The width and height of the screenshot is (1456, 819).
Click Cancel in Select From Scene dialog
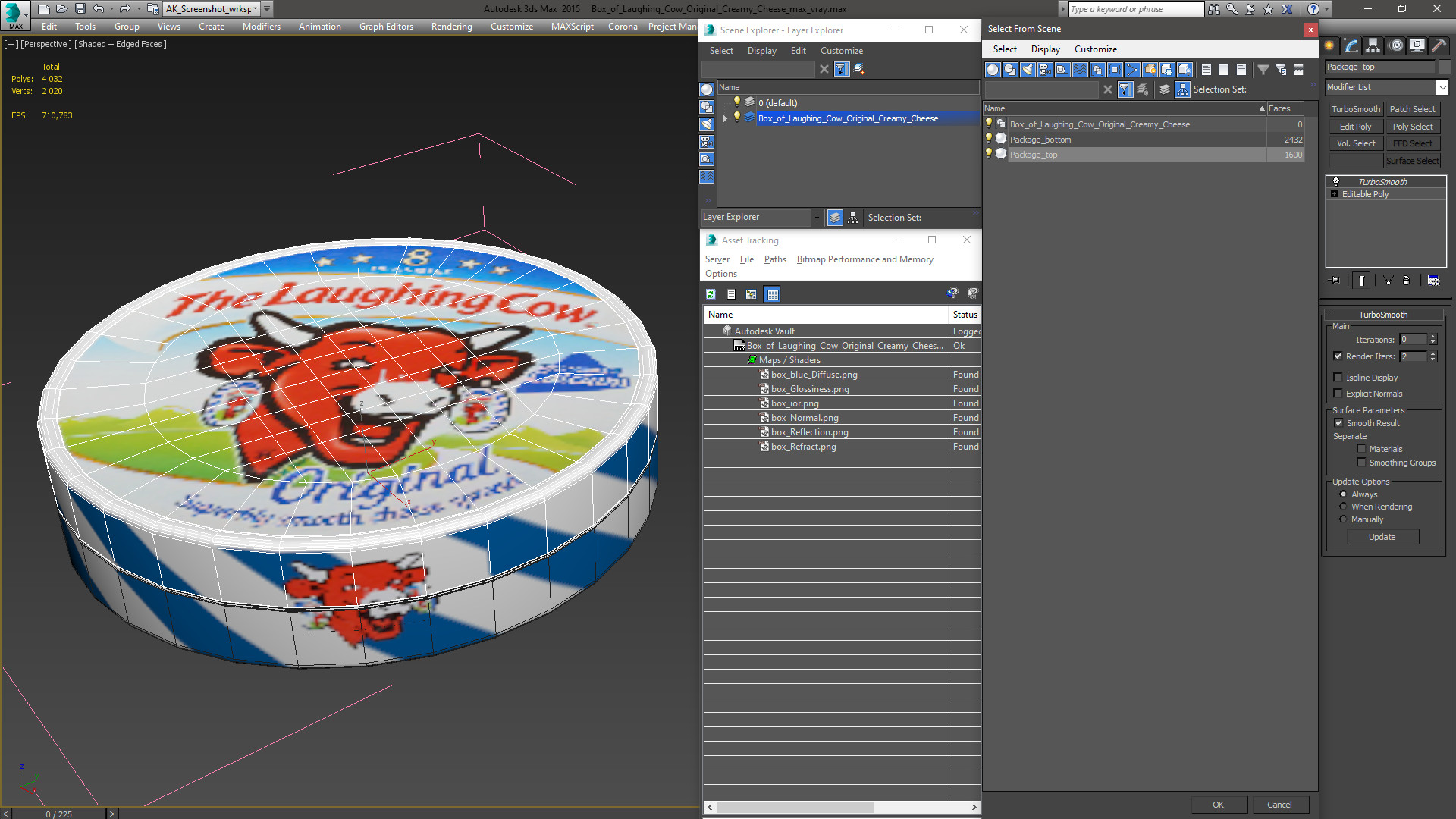pos(1279,805)
